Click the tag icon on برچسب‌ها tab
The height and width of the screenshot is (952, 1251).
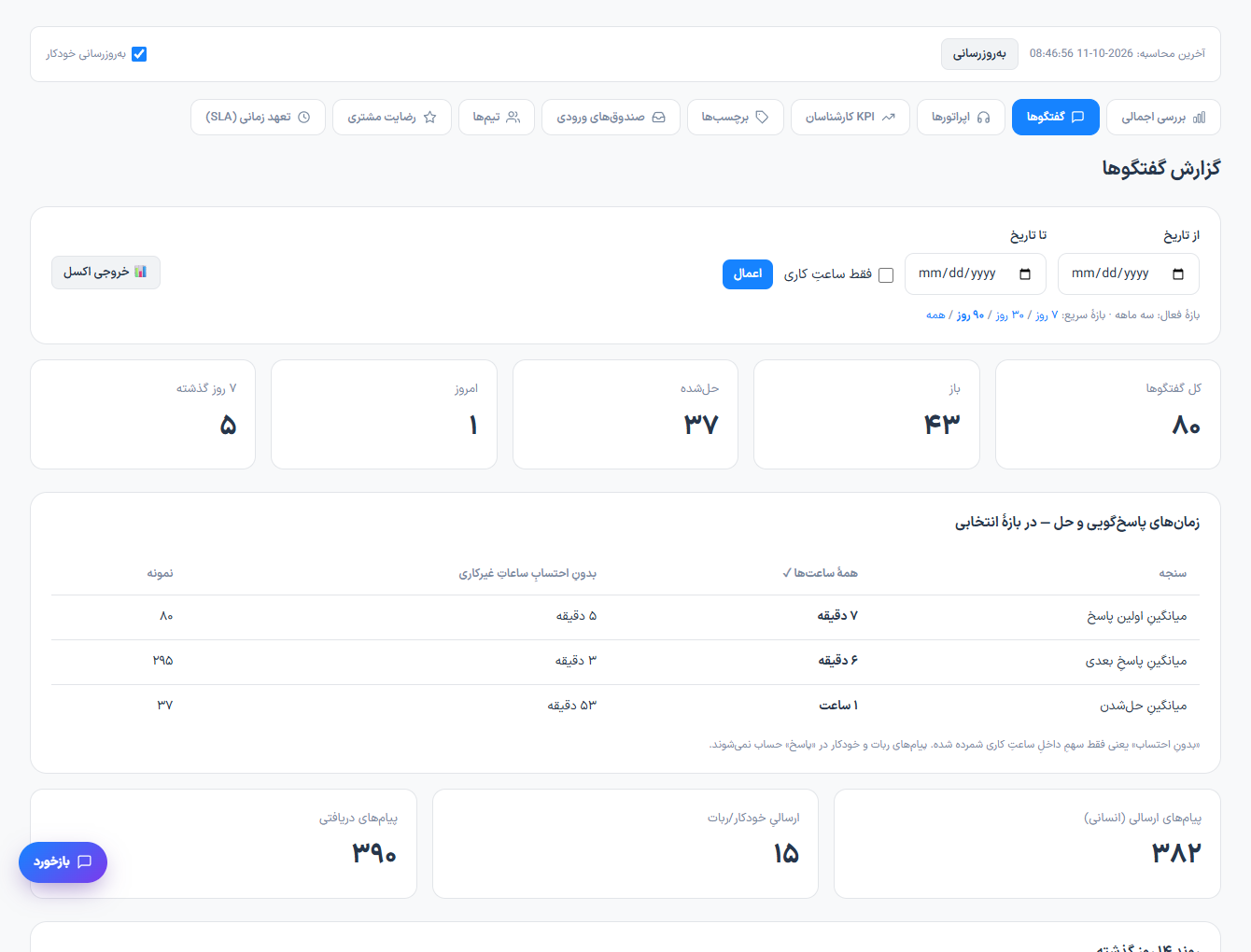[762, 118]
